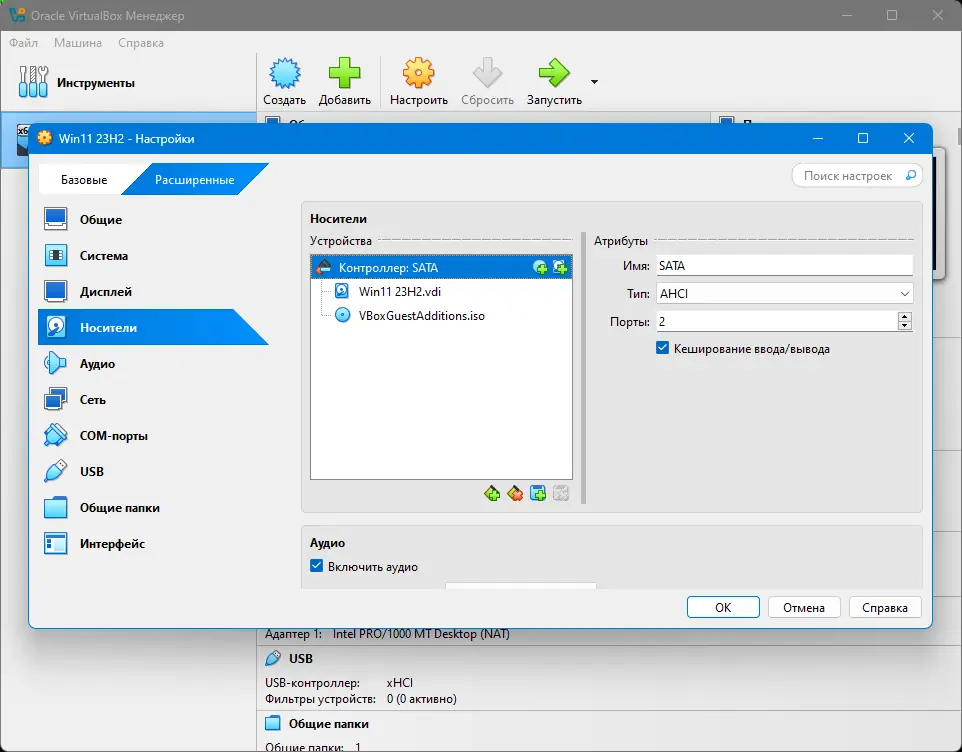Confirm settings with the OK button
The image size is (962, 752).
[723, 607]
